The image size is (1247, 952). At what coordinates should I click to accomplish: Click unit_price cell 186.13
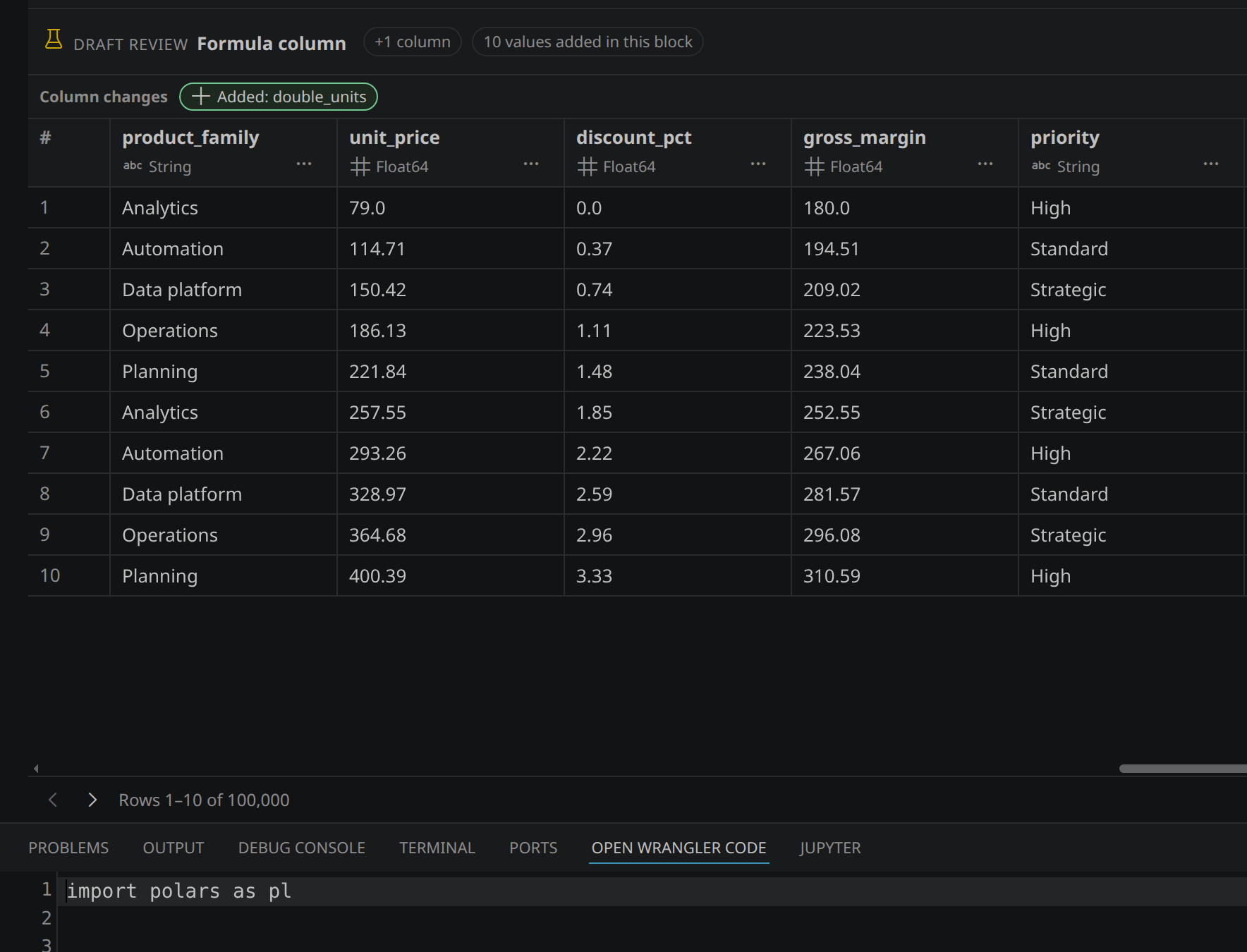(451, 330)
